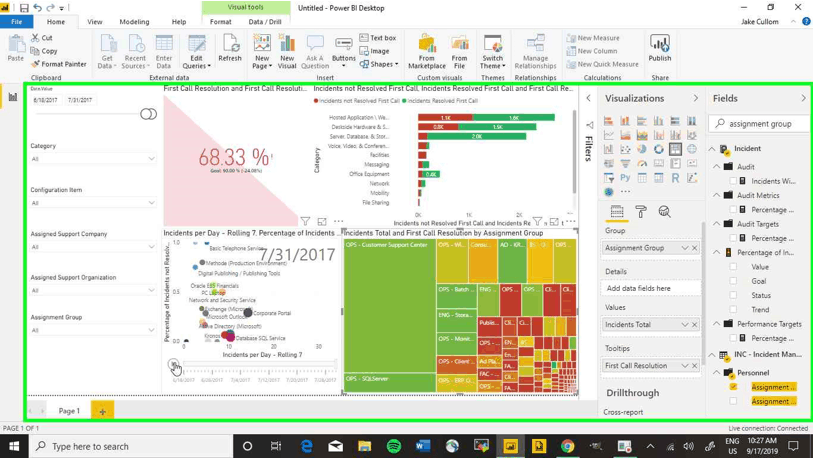Collapse the Audit Metrics folder
Viewport: 815px width, 459px height.
(717, 195)
